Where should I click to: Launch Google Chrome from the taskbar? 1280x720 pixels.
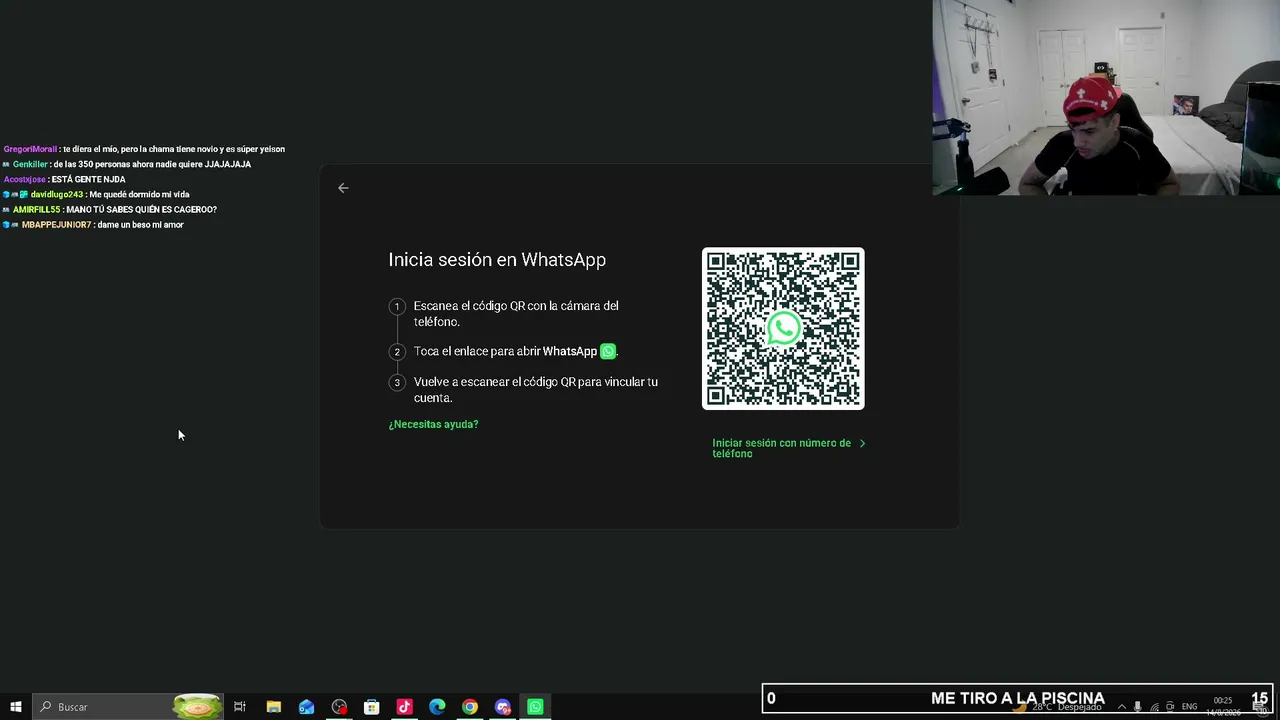[x=470, y=707]
